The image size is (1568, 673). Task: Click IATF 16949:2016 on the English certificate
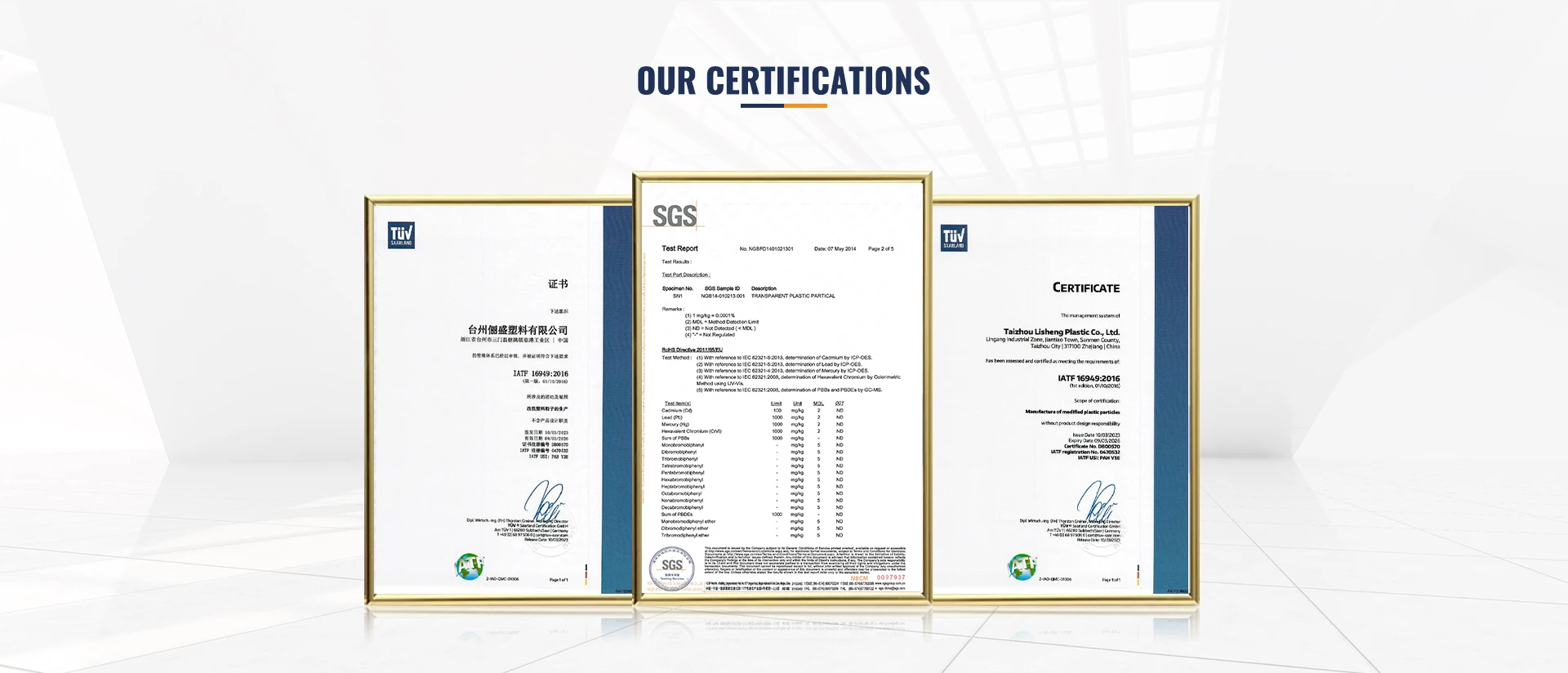pyautogui.click(x=1089, y=378)
